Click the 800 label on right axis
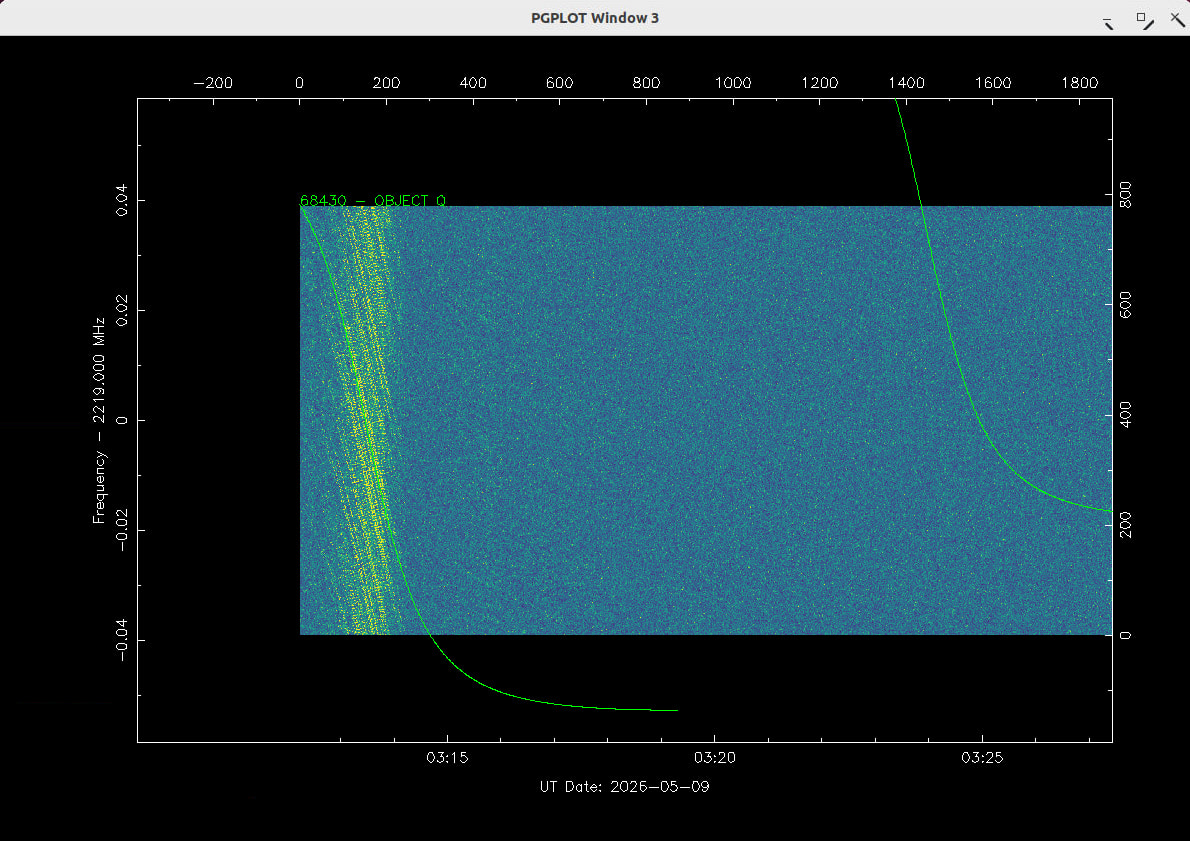 pos(1125,195)
